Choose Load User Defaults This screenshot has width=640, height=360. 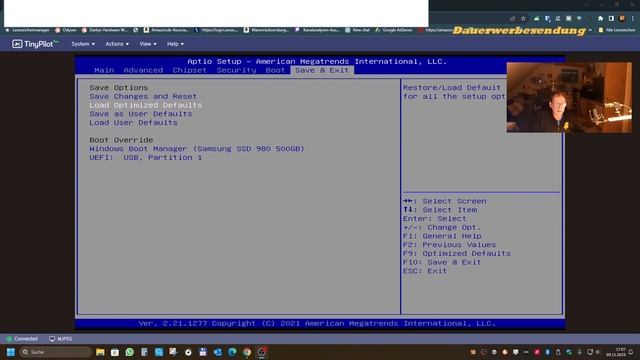point(133,122)
